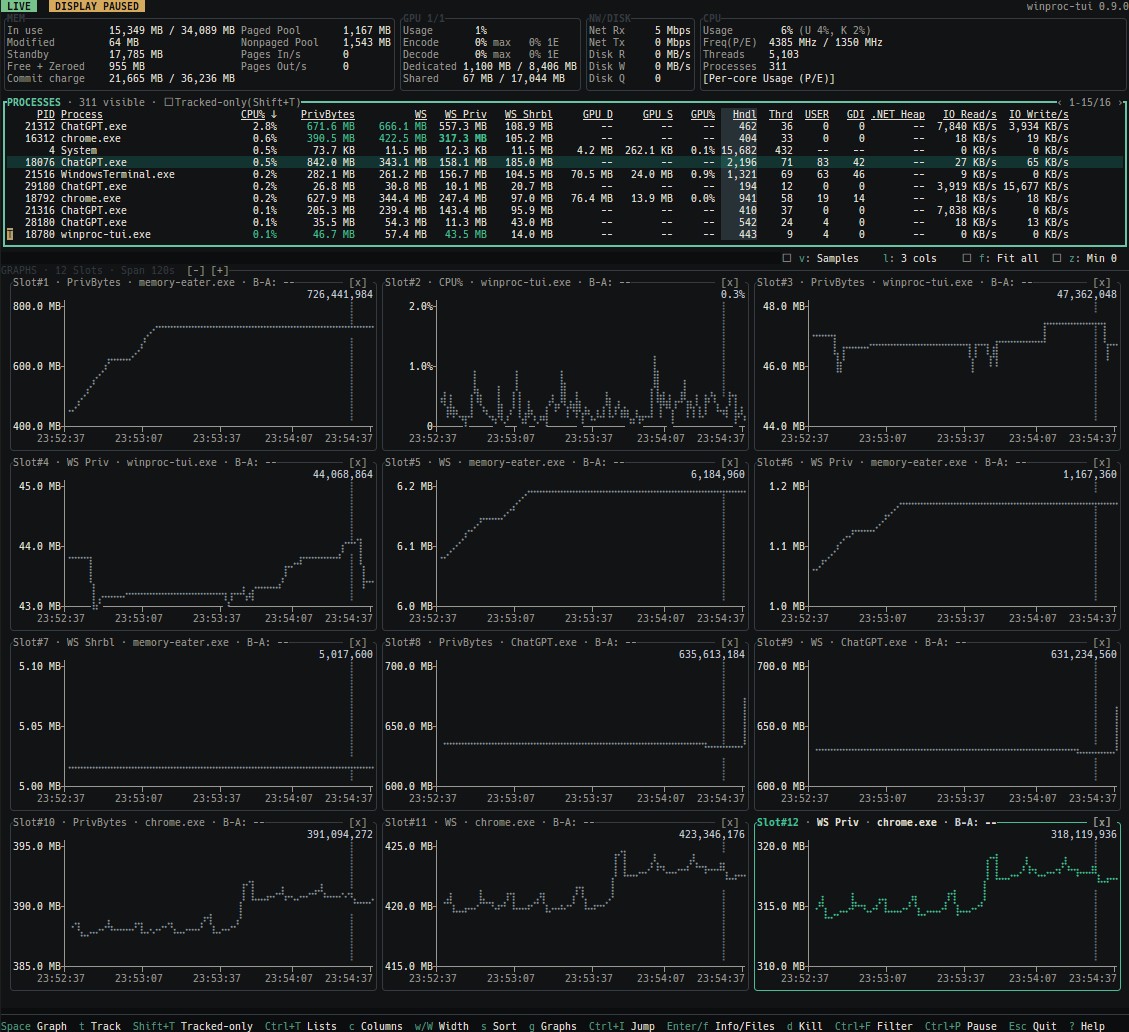Viewport: 1129px width, 1032px height.
Task: Toggle the LIVE mode badge
Action: (19, 6)
